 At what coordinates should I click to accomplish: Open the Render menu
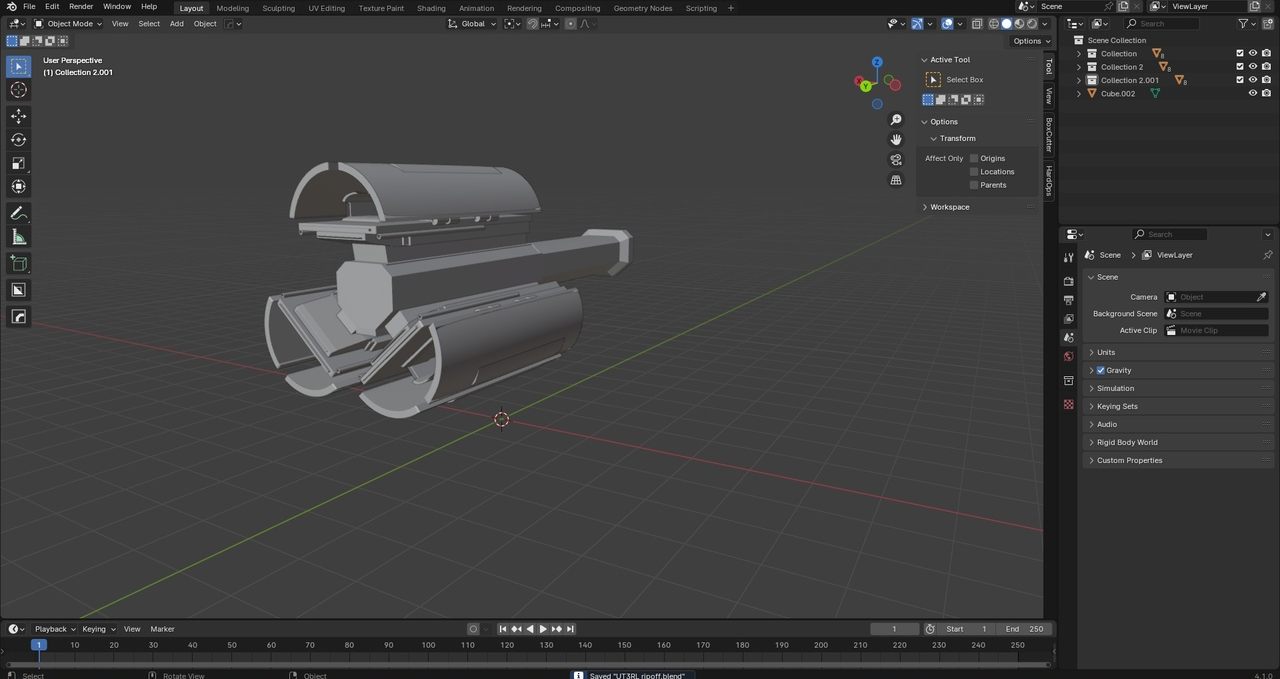click(81, 7)
